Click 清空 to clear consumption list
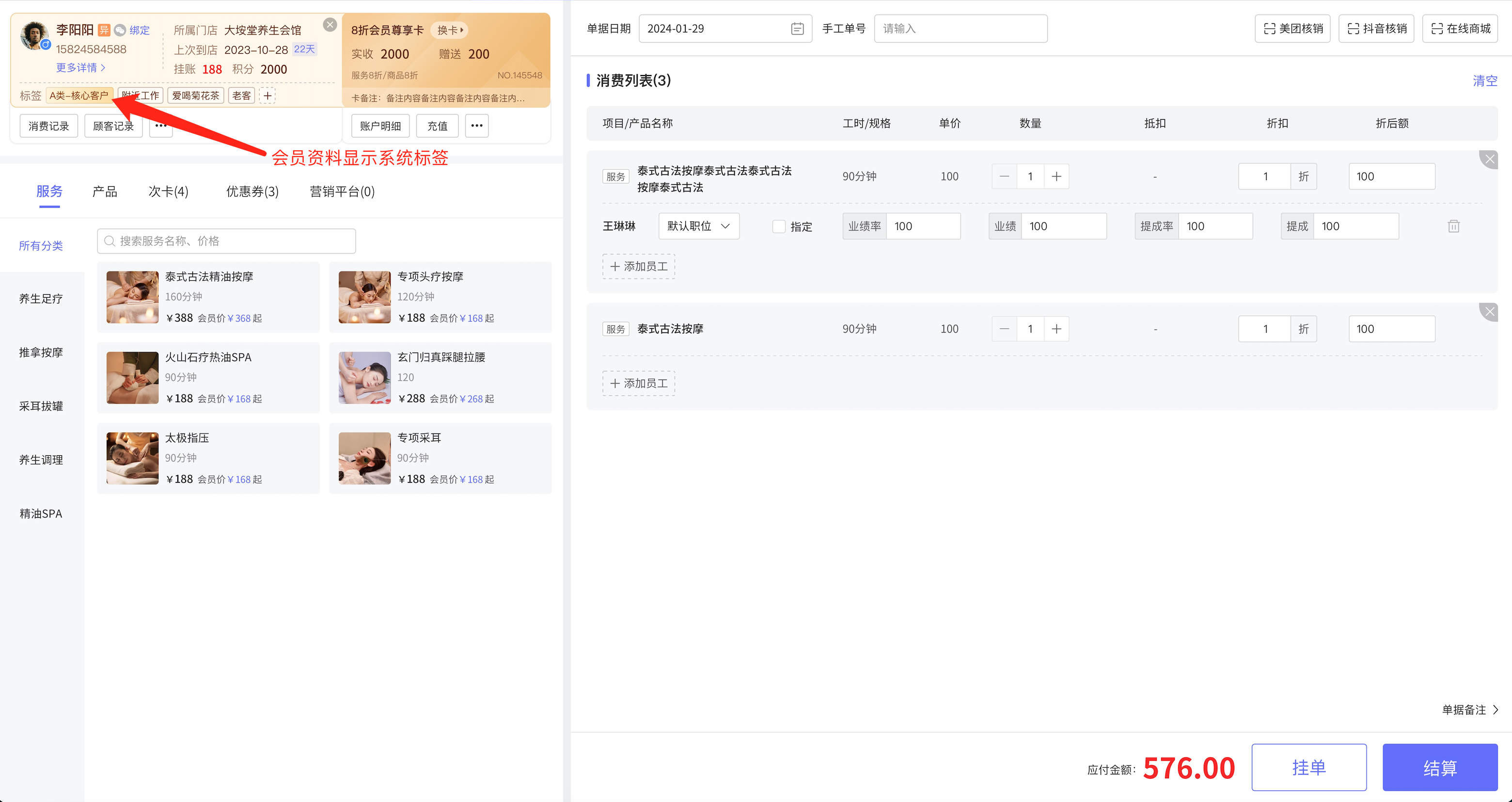Image resolution: width=1512 pixels, height=802 pixels. pyautogui.click(x=1484, y=81)
